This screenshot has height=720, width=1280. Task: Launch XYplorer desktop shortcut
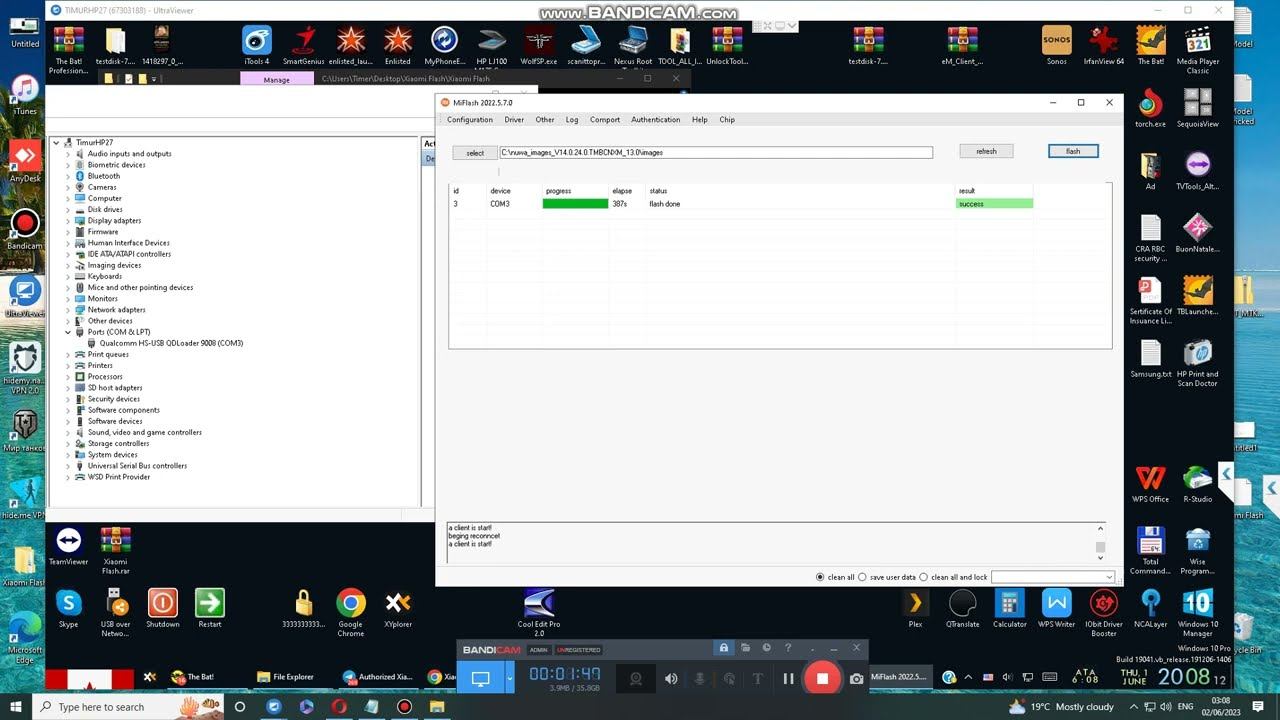(x=397, y=604)
